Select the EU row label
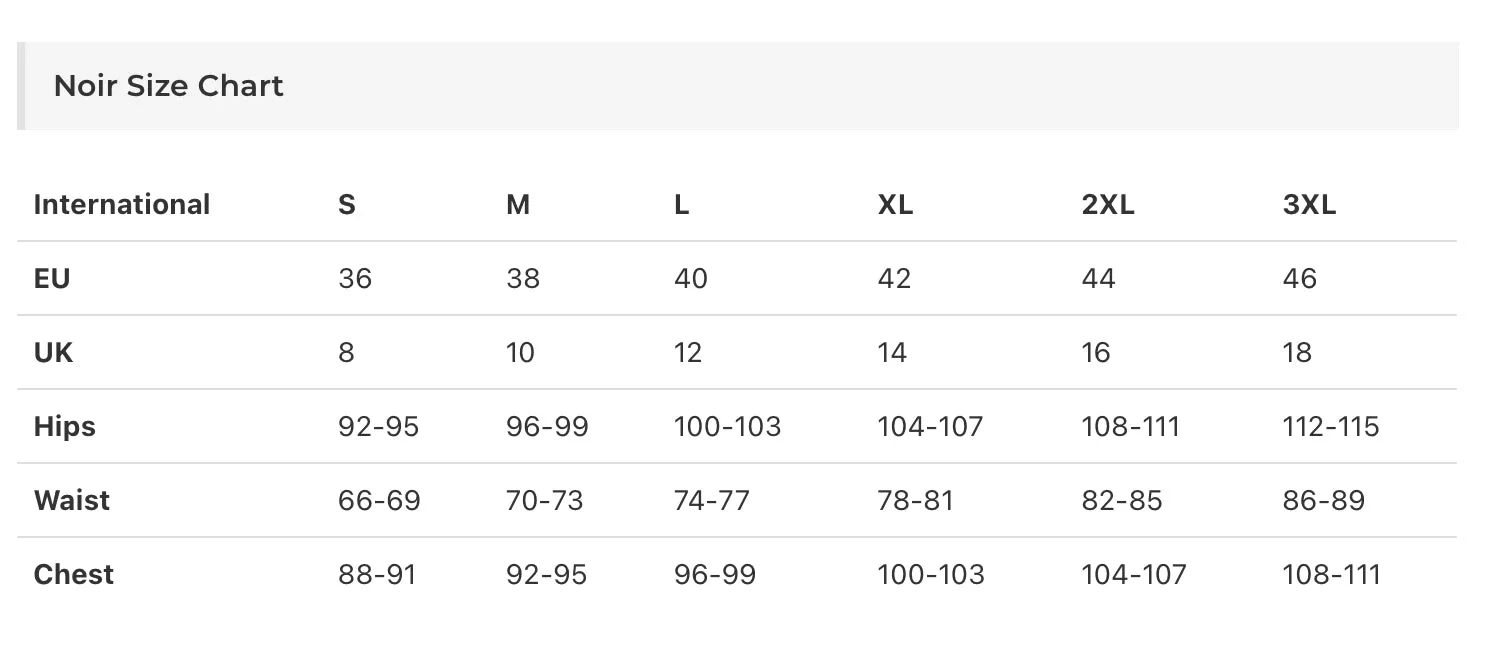 52,278
